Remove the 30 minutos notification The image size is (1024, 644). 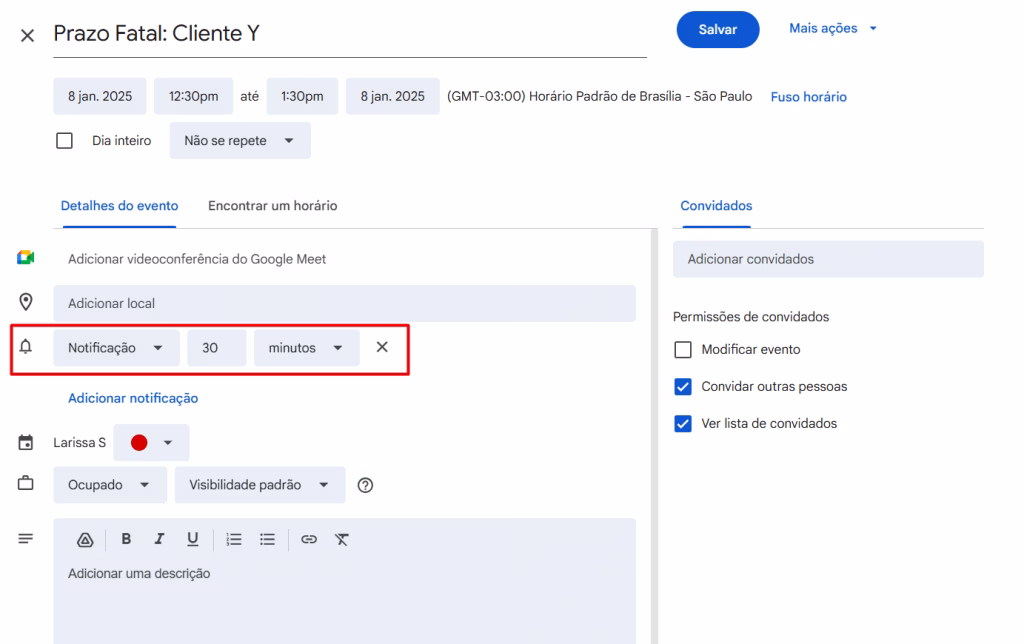(382, 347)
